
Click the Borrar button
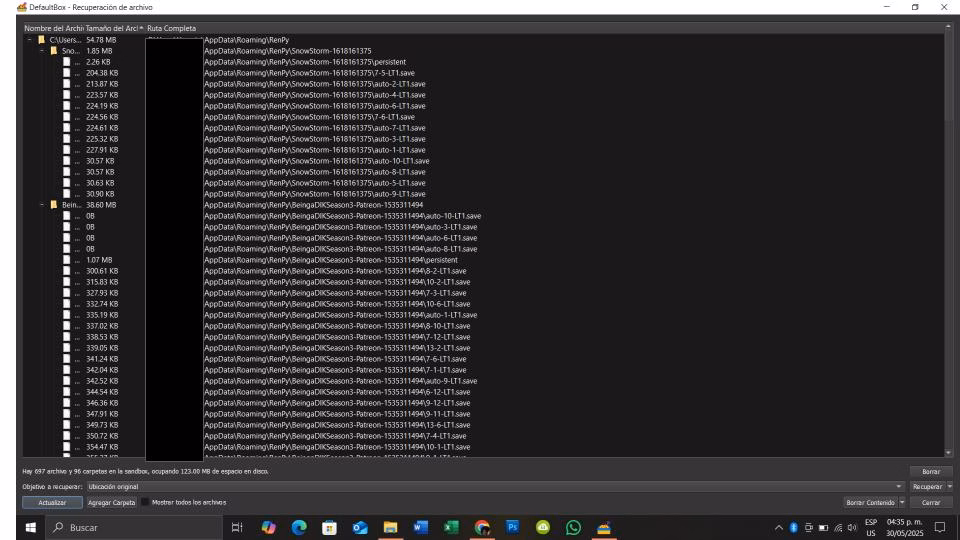pos(931,471)
